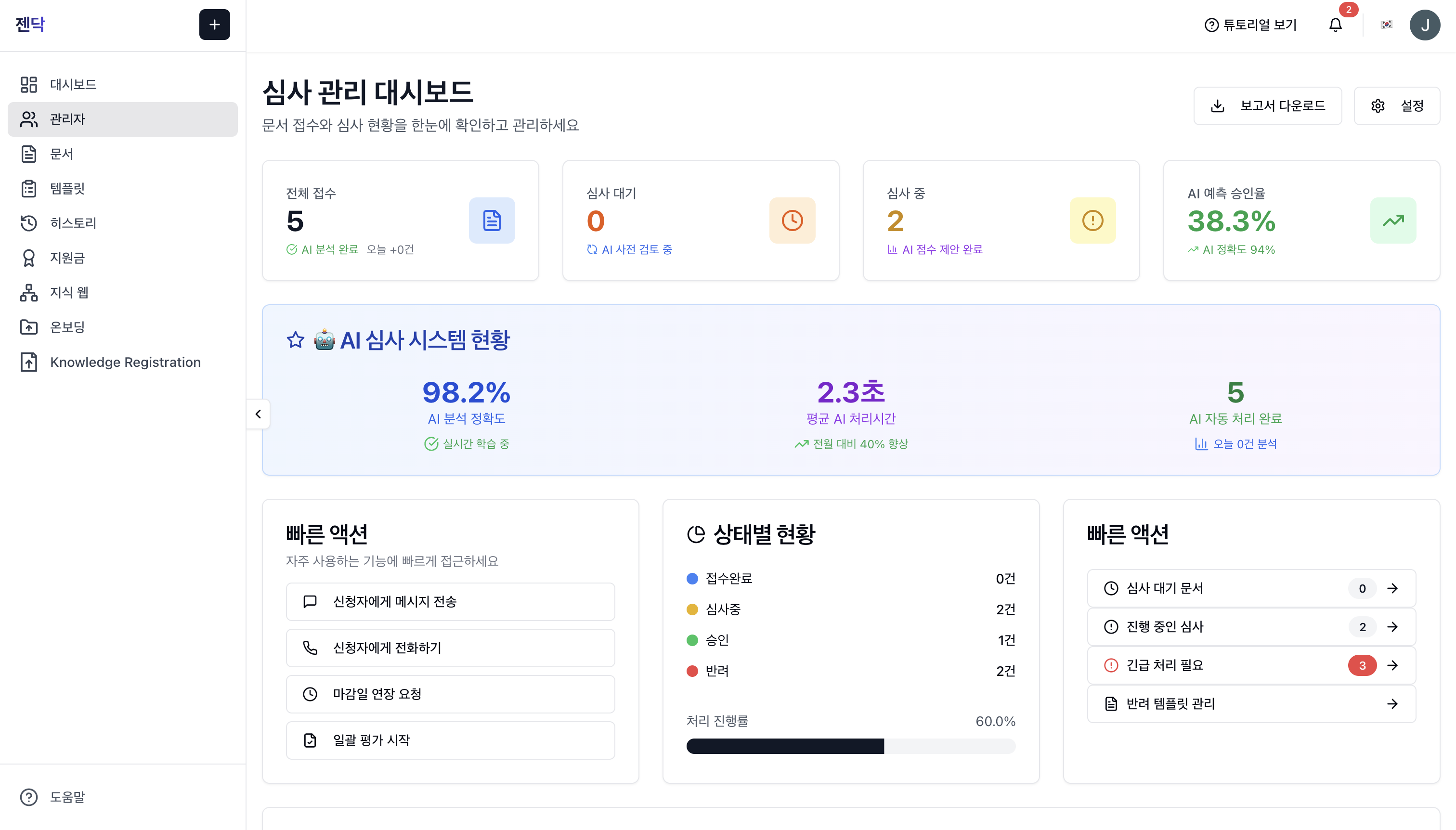Click 보고서 다운로드 button
This screenshot has height=830, width=1456.
[x=1267, y=105]
